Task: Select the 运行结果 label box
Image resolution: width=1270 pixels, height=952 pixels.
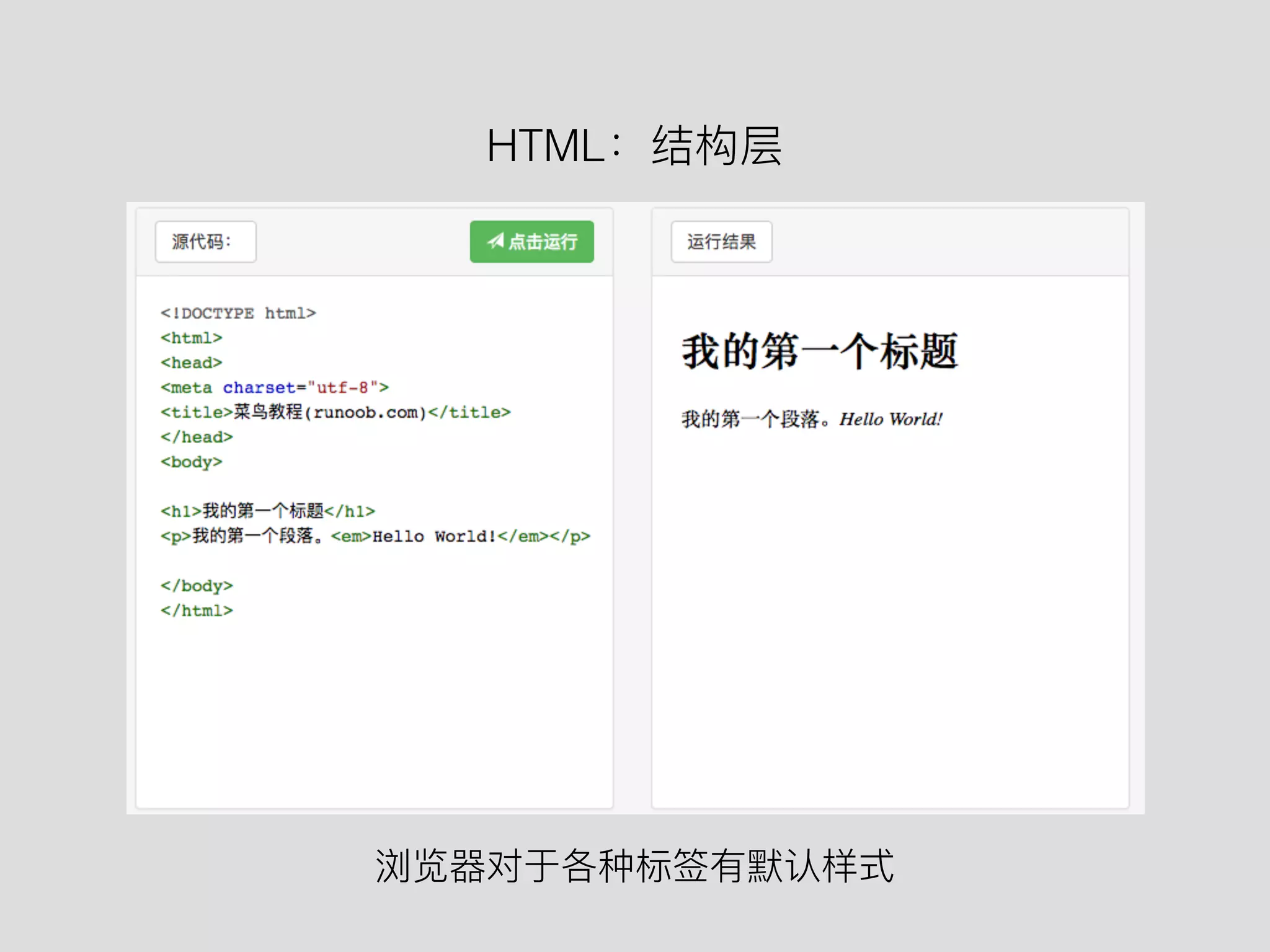Action: (x=721, y=242)
